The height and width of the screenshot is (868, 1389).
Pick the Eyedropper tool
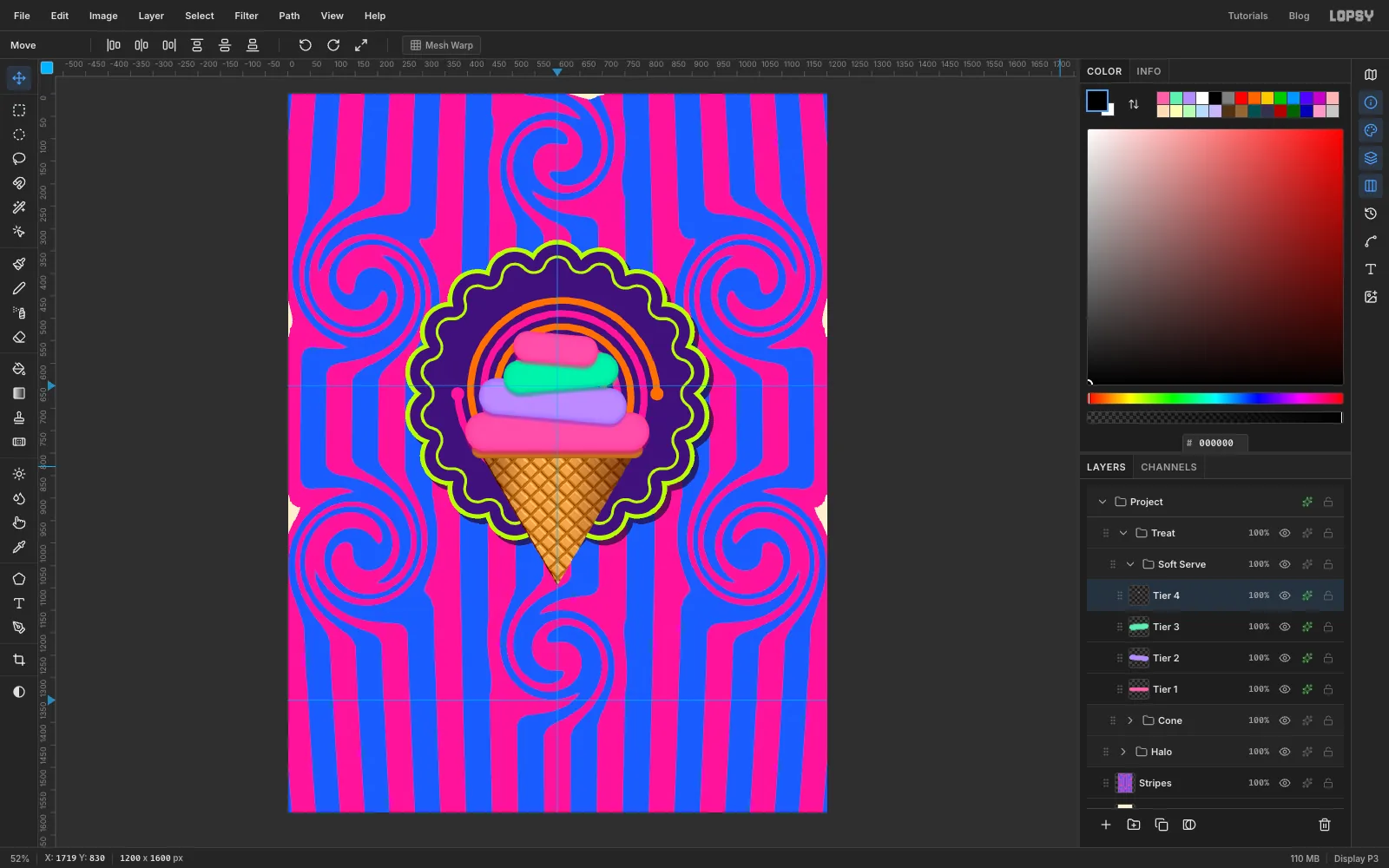tap(19, 547)
